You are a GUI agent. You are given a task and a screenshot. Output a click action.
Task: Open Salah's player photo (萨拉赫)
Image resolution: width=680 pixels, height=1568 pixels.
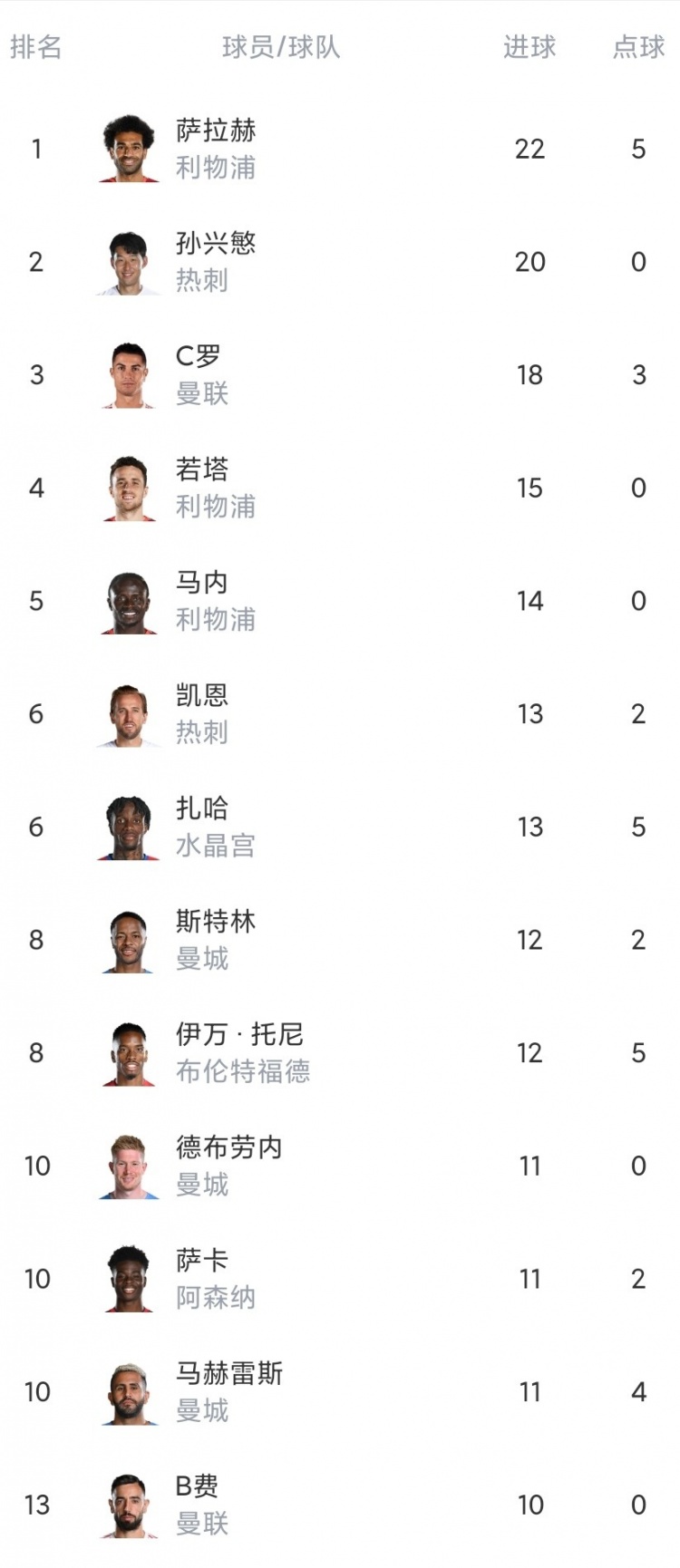[129, 149]
